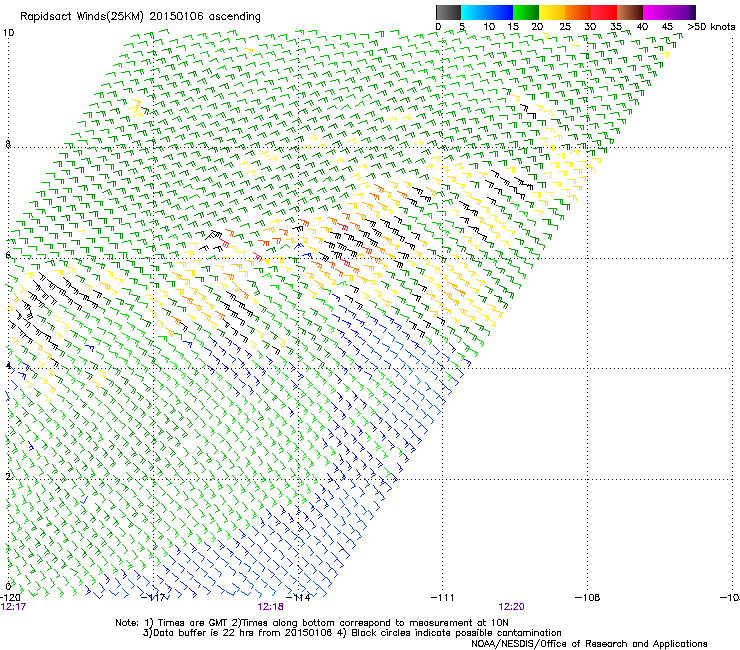
Task: Click the '>50 knots' legend label
Action: pyautogui.click(x=711, y=27)
